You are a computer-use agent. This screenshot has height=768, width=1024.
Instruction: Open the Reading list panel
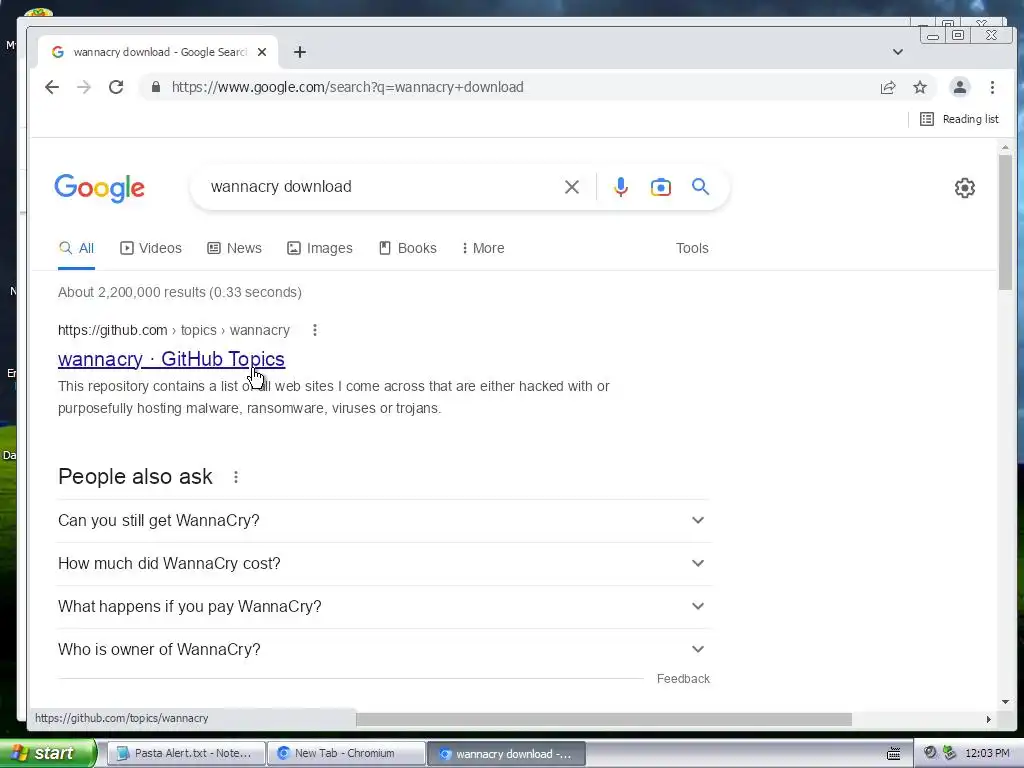point(959,119)
